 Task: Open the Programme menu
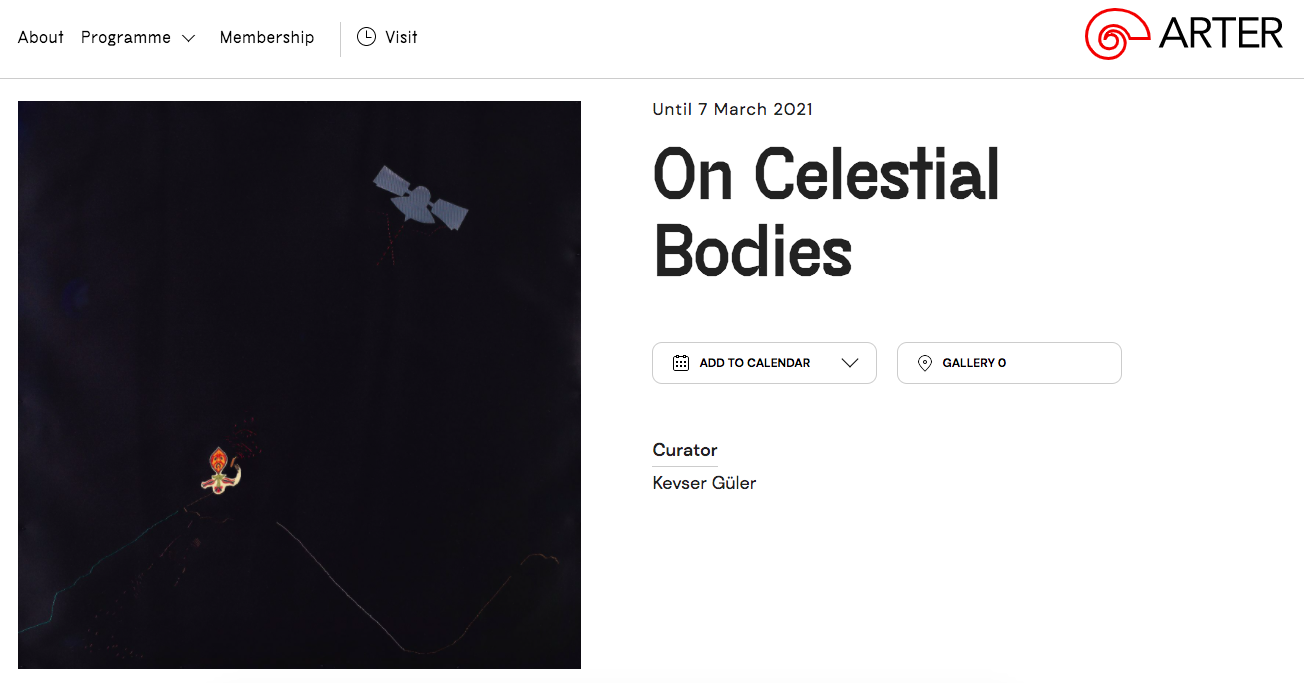126,38
